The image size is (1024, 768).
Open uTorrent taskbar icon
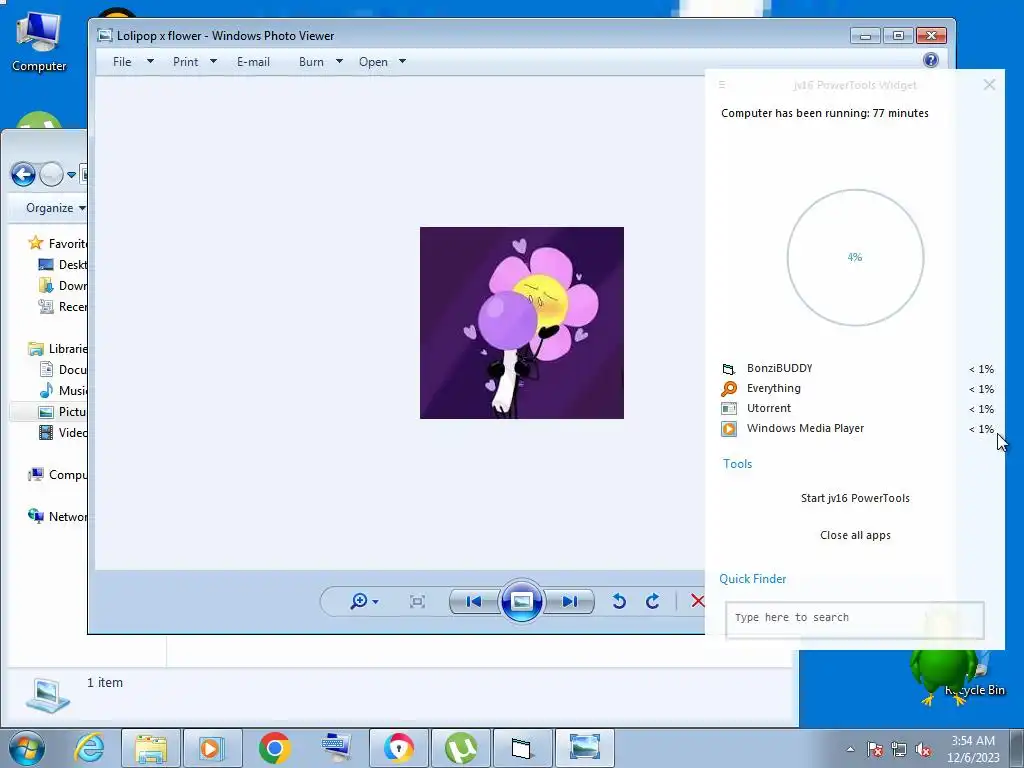pos(460,748)
